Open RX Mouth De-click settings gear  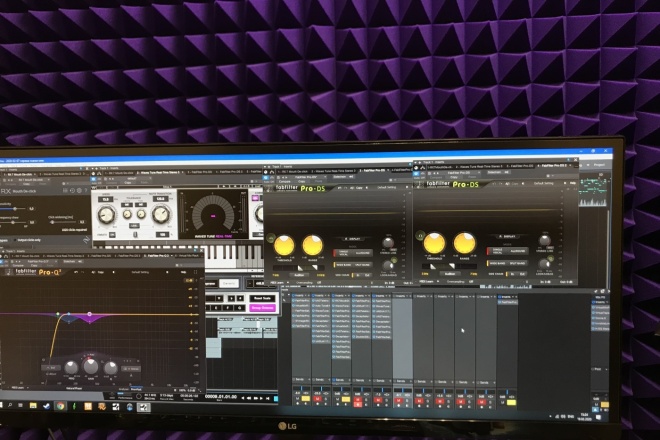pos(79,190)
